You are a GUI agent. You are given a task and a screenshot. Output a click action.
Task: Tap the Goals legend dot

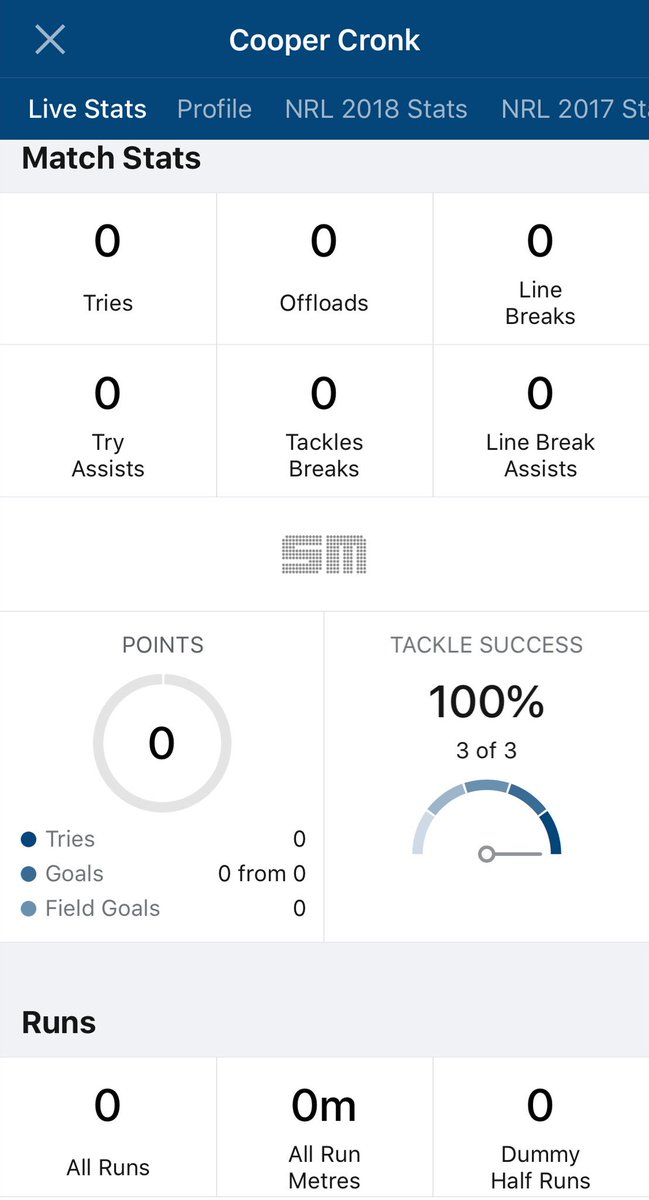click(x=28, y=874)
